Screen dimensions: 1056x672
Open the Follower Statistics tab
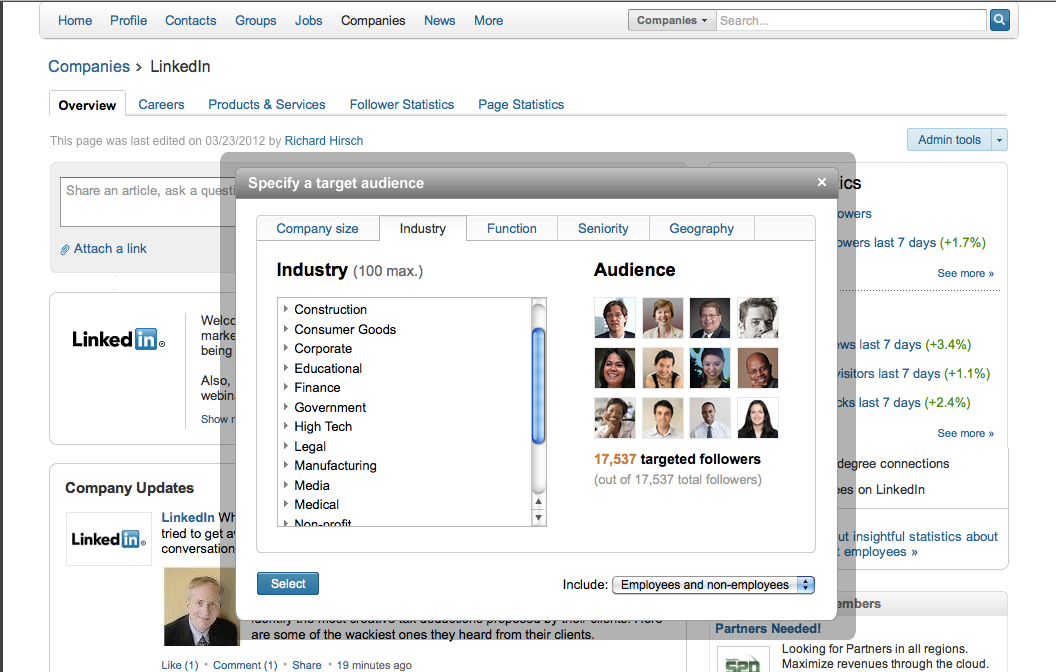pyautogui.click(x=401, y=104)
